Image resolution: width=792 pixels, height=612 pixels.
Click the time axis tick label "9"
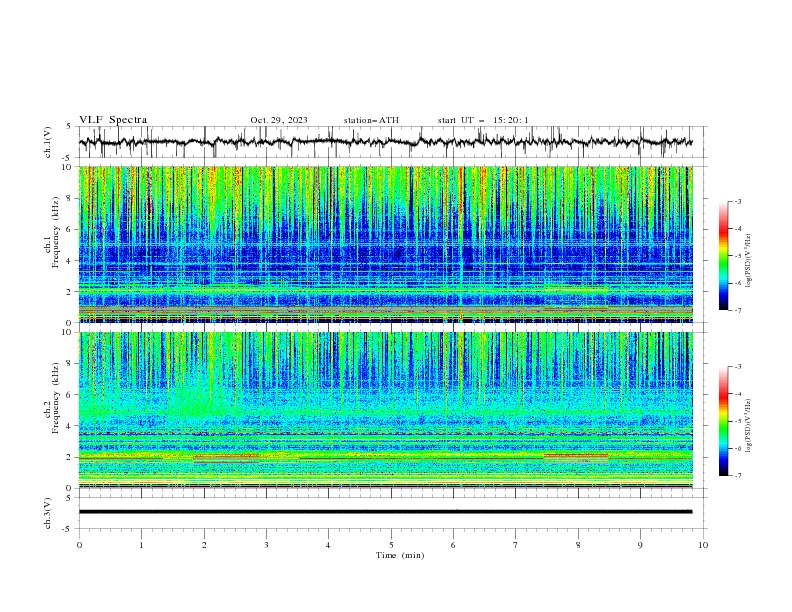(640, 545)
